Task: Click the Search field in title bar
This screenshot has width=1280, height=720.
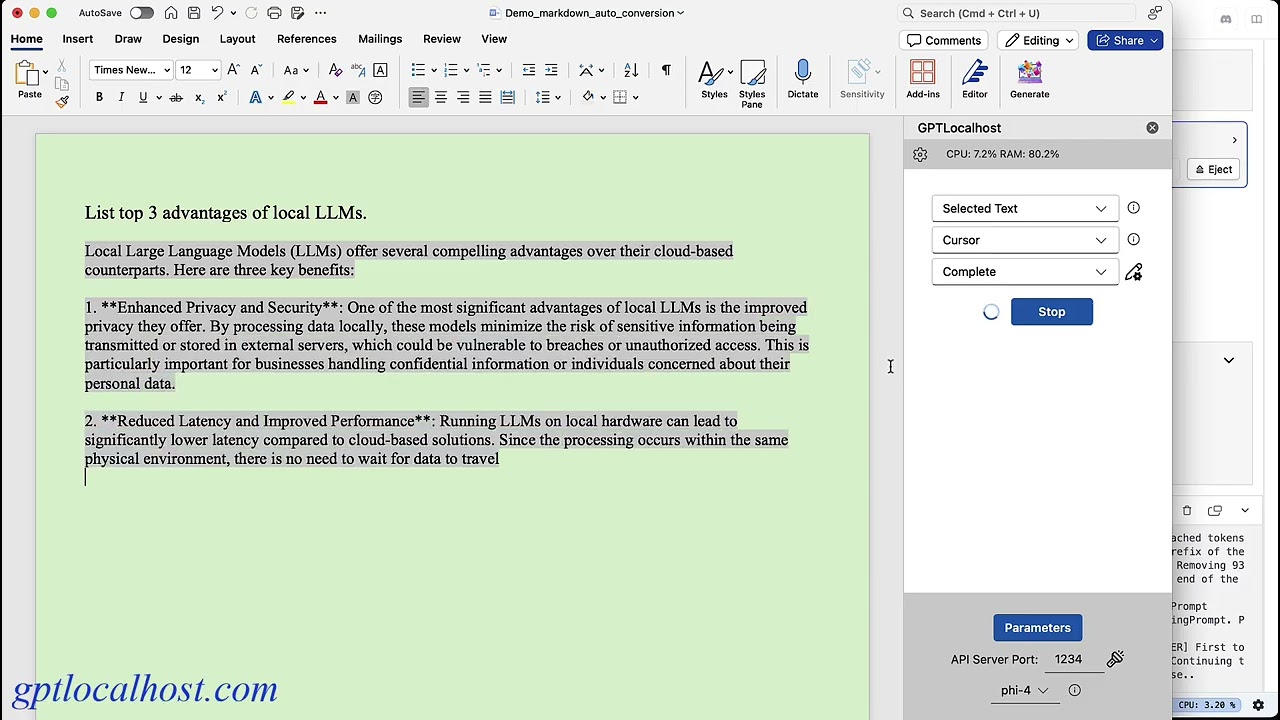Action: [1017, 13]
